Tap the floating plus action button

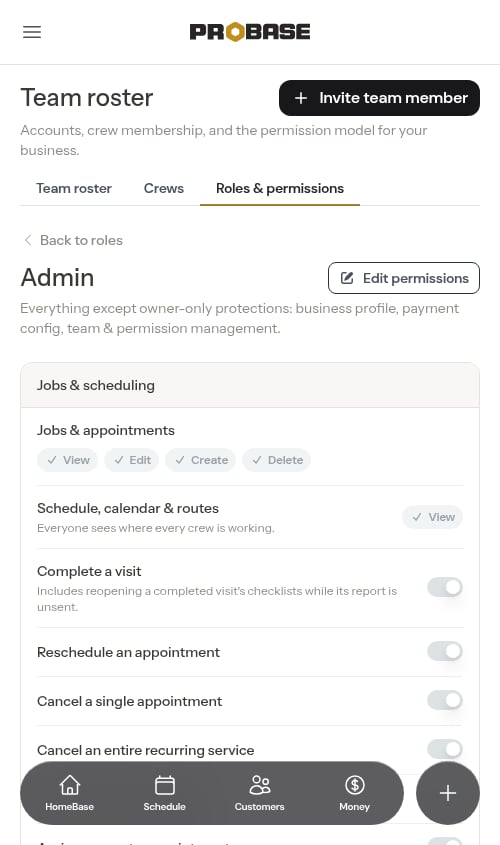tap(448, 793)
